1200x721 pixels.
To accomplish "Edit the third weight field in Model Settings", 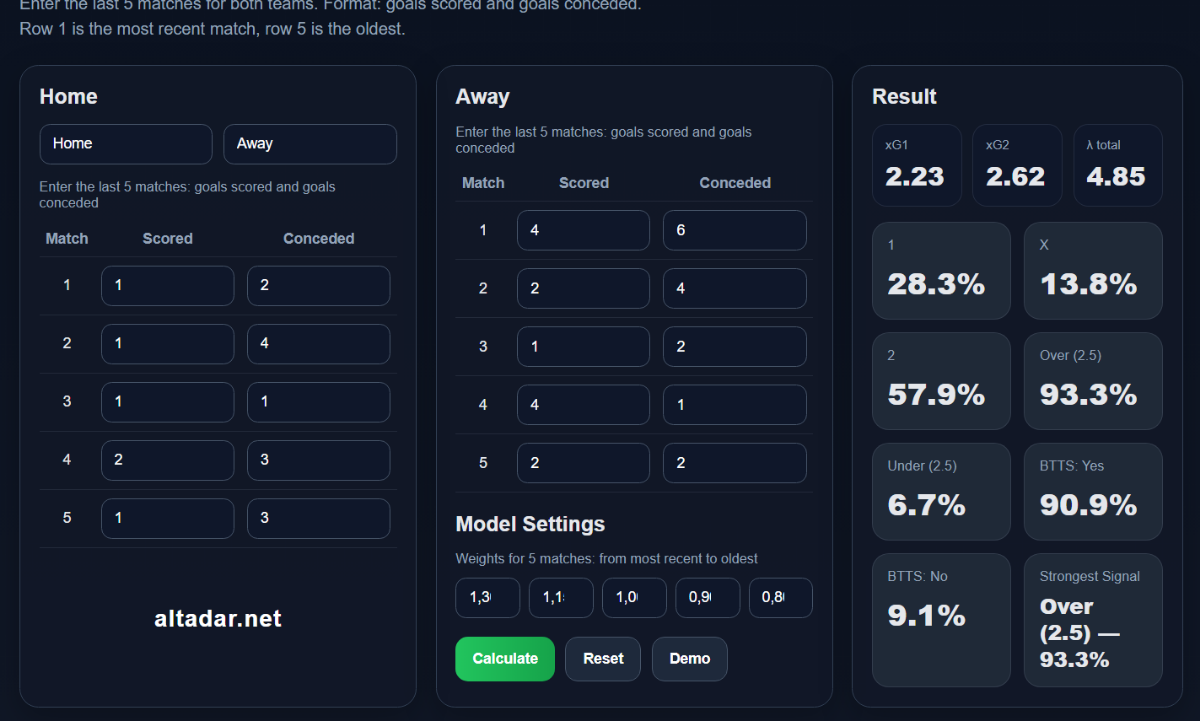I will [634, 598].
